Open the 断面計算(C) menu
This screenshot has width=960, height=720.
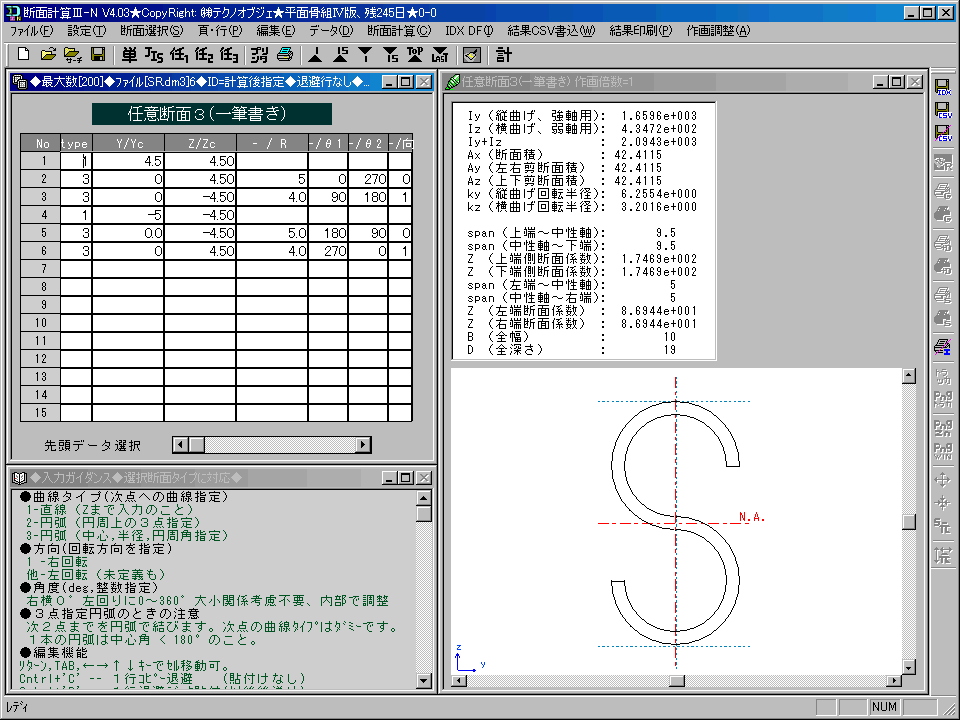point(398,31)
